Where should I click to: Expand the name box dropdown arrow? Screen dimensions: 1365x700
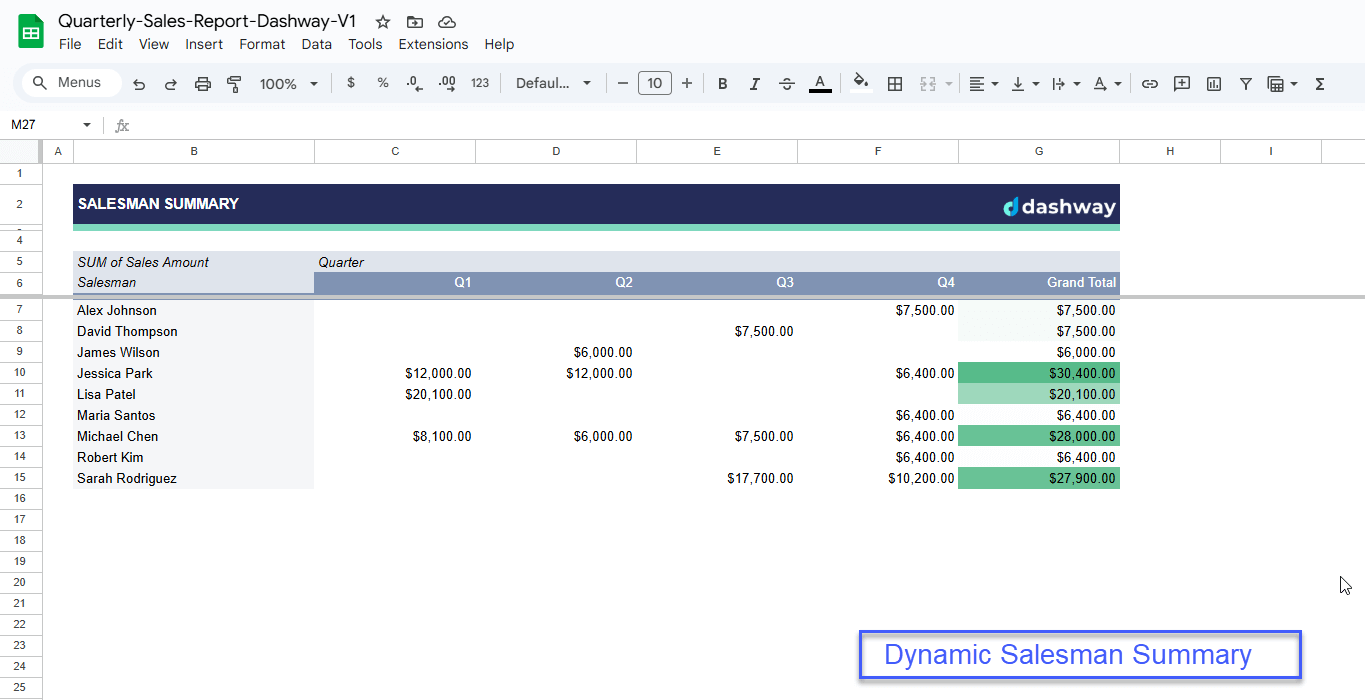87,125
